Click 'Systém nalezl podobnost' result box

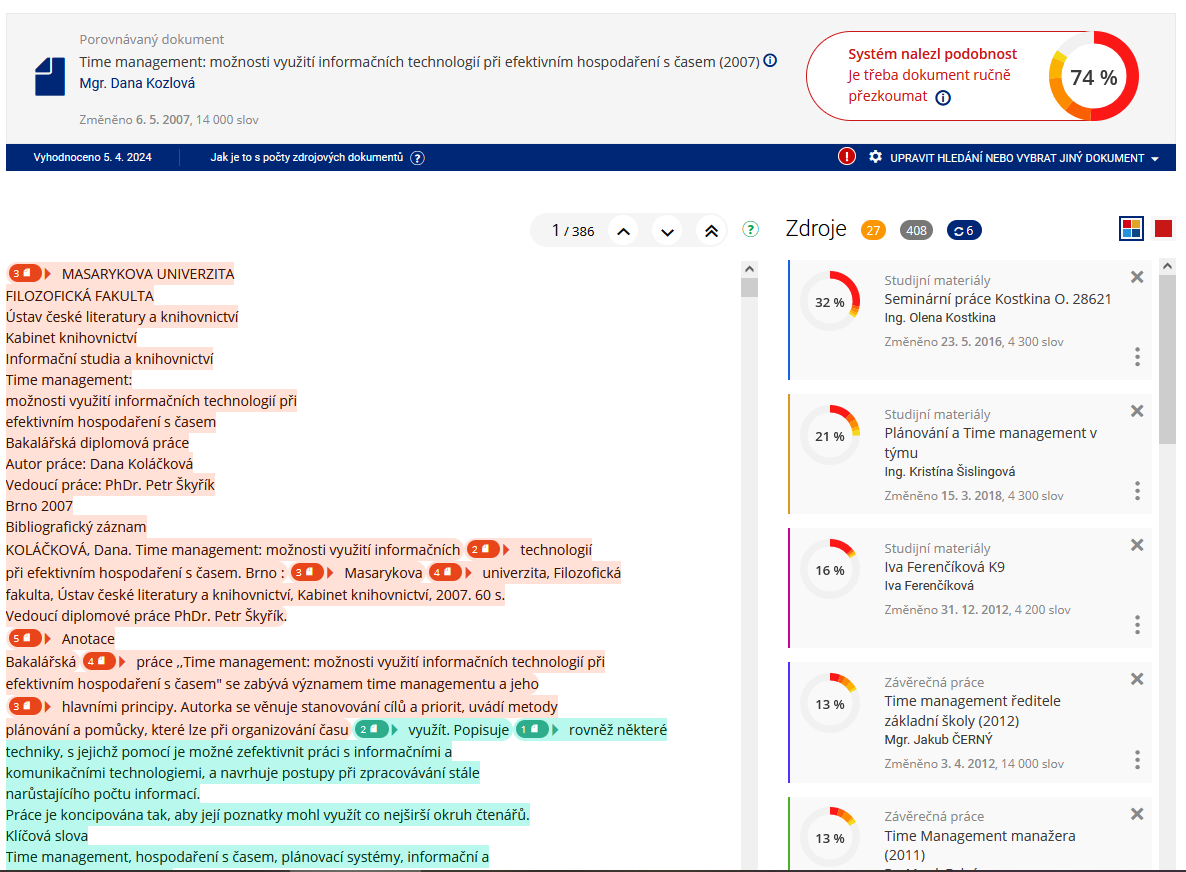pyautogui.click(x=974, y=76)
